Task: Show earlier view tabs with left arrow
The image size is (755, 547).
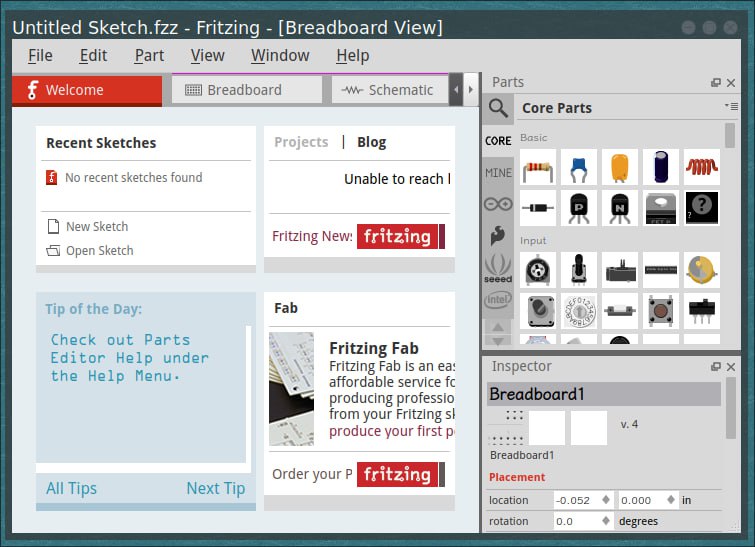Action: click(x=456, y=90)
